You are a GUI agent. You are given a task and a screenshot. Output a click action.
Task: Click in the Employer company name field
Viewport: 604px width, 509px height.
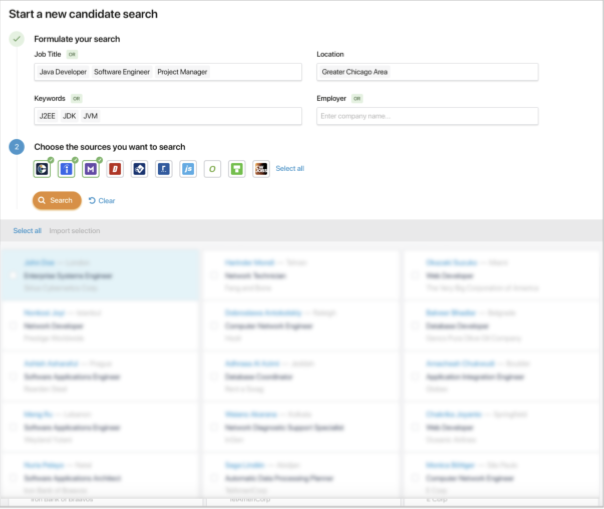click(x=427, y=117)
